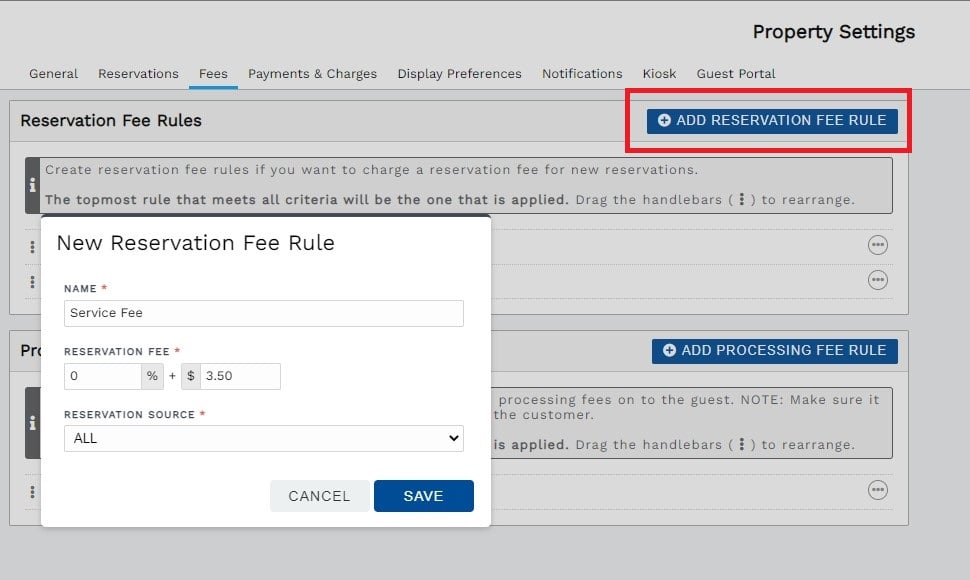970x580 pixels.
Task: Open the ellipsis menu on the processing fee rule
Action: coord(877,490)
